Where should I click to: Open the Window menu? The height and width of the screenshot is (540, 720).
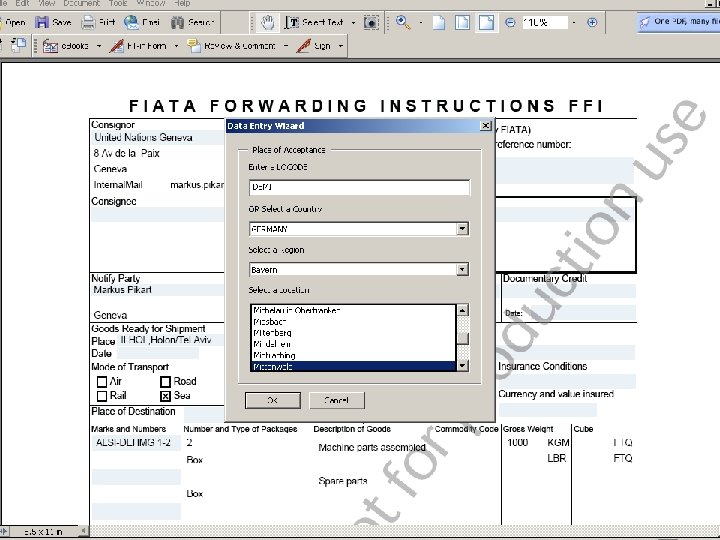coord(151,3)
